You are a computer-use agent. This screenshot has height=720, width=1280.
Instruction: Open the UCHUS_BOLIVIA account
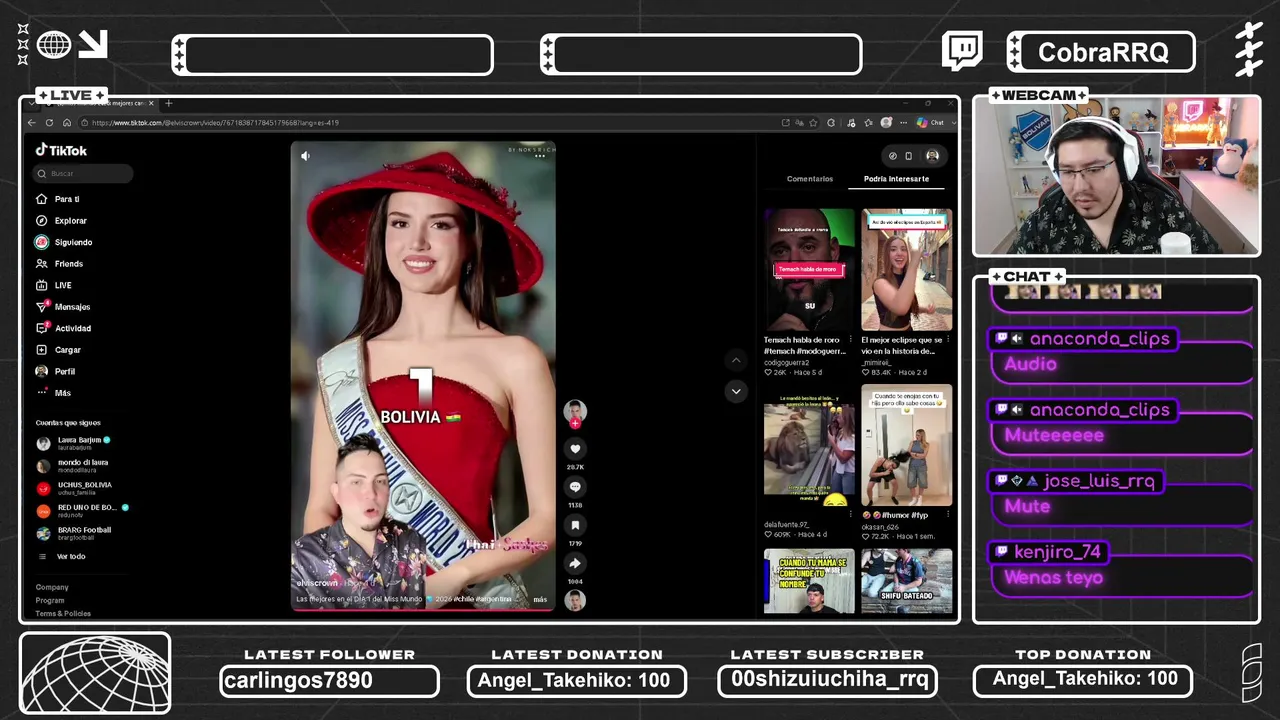(x=74, y=488)
